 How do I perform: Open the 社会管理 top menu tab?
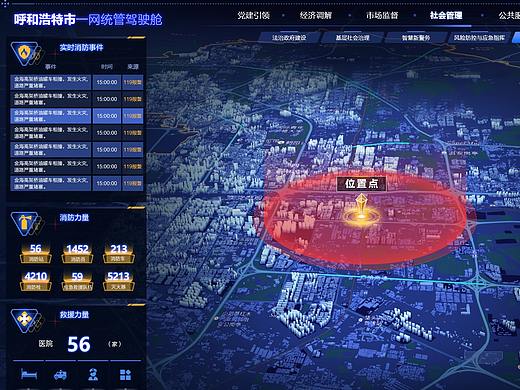tap(446, 15)
